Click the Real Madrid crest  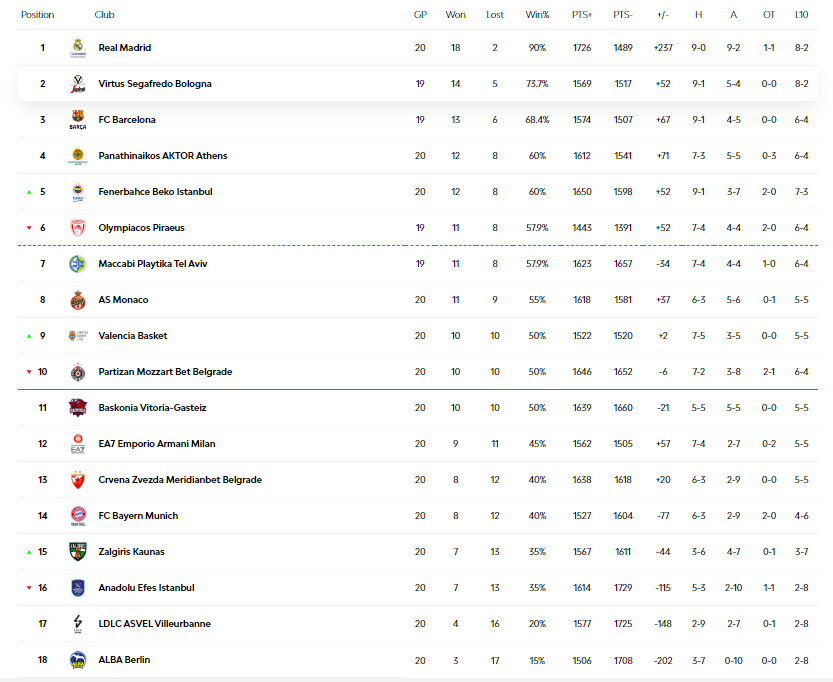click(78, 47)
